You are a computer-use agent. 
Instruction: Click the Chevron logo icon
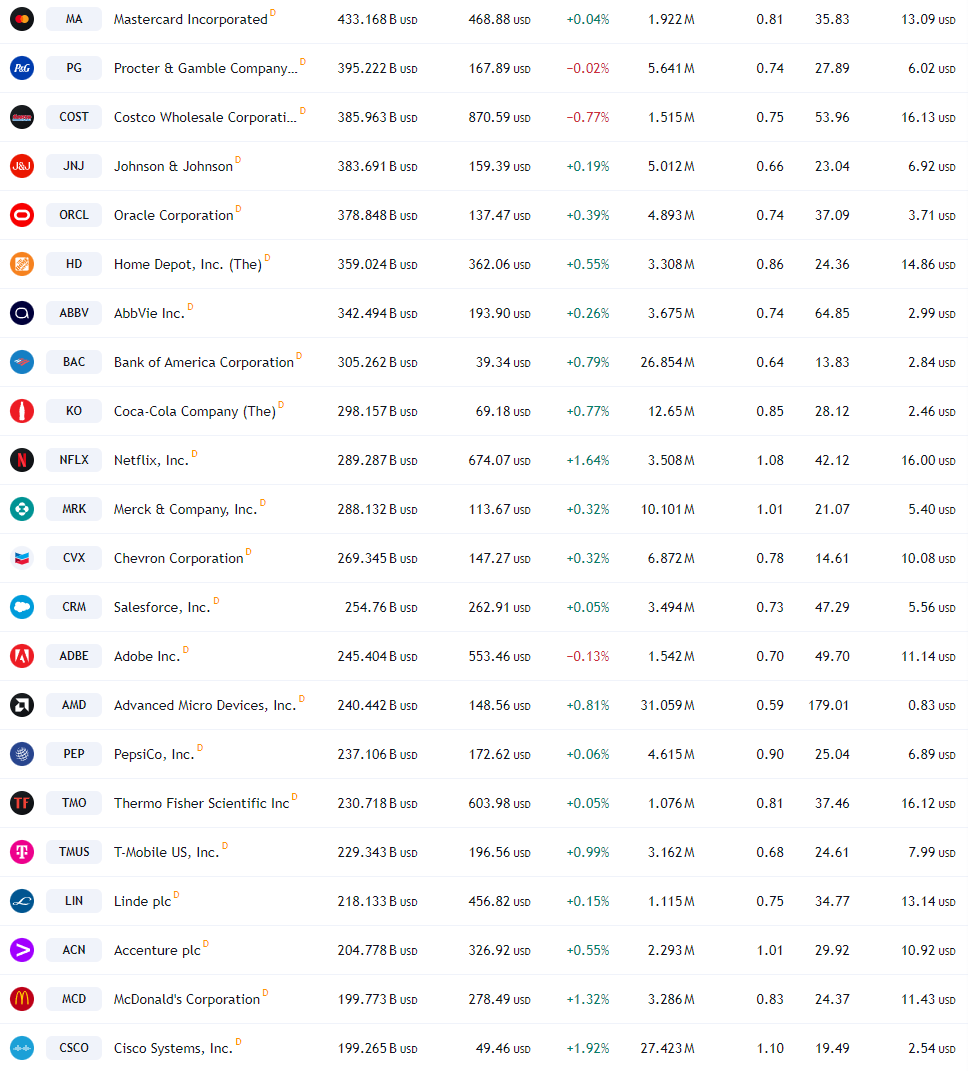coord(22,558)
